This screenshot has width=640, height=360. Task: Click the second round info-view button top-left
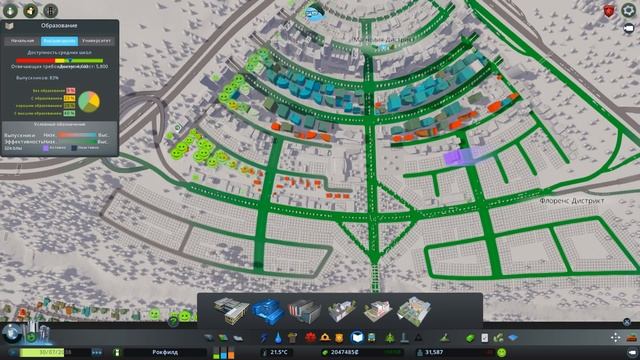(31, 11)
